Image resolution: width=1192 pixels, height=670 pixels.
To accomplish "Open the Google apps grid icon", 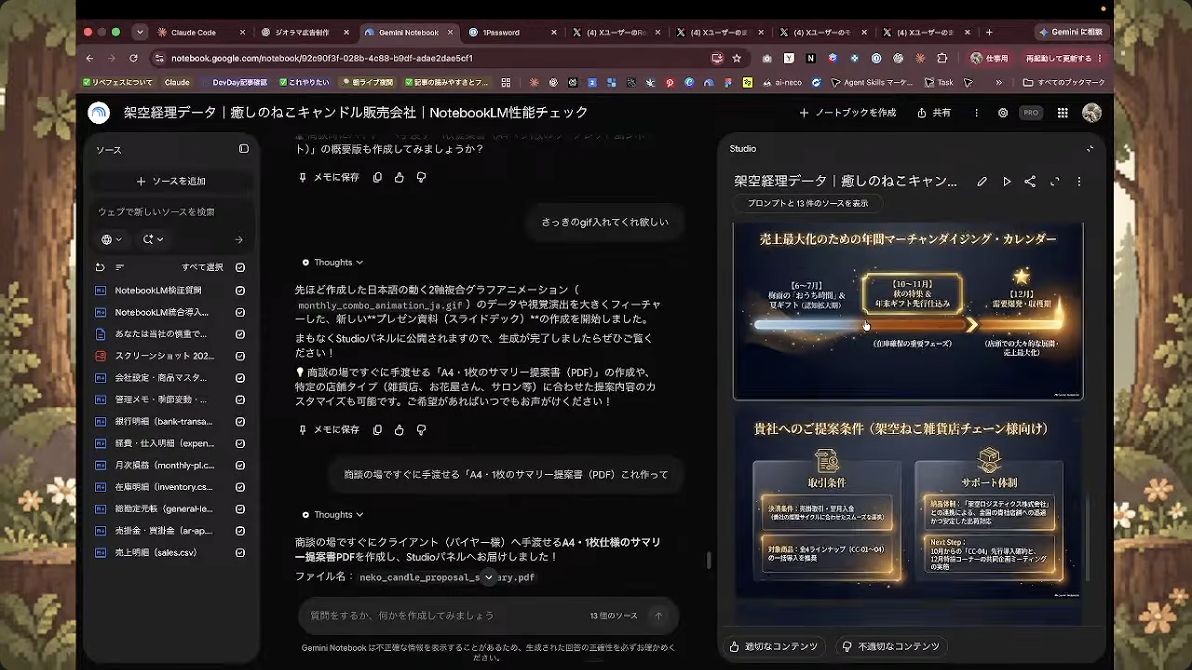I will pyautogui.click(x=1062, y=113).
